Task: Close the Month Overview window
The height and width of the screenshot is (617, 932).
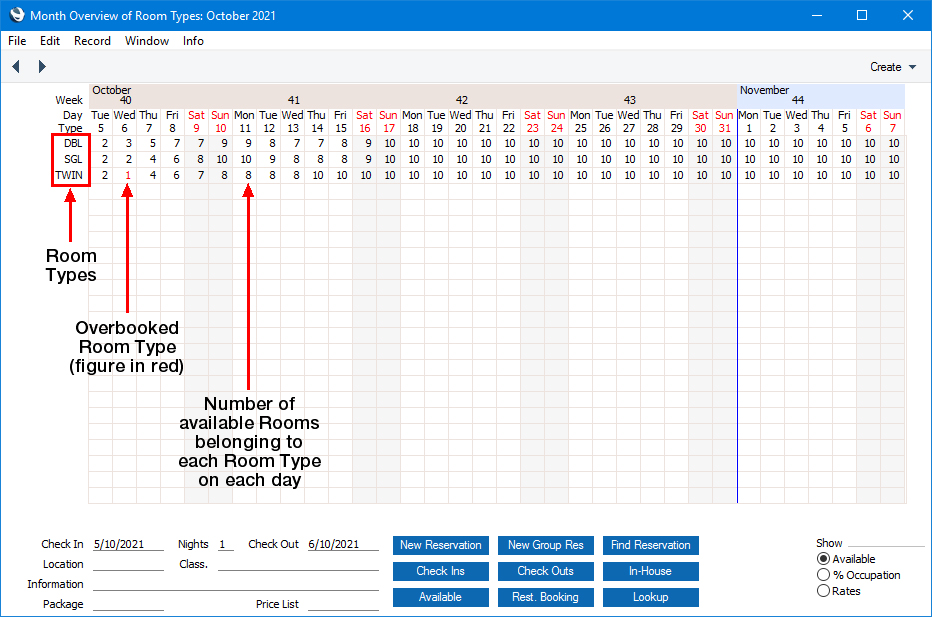Action: pos(908,15)
